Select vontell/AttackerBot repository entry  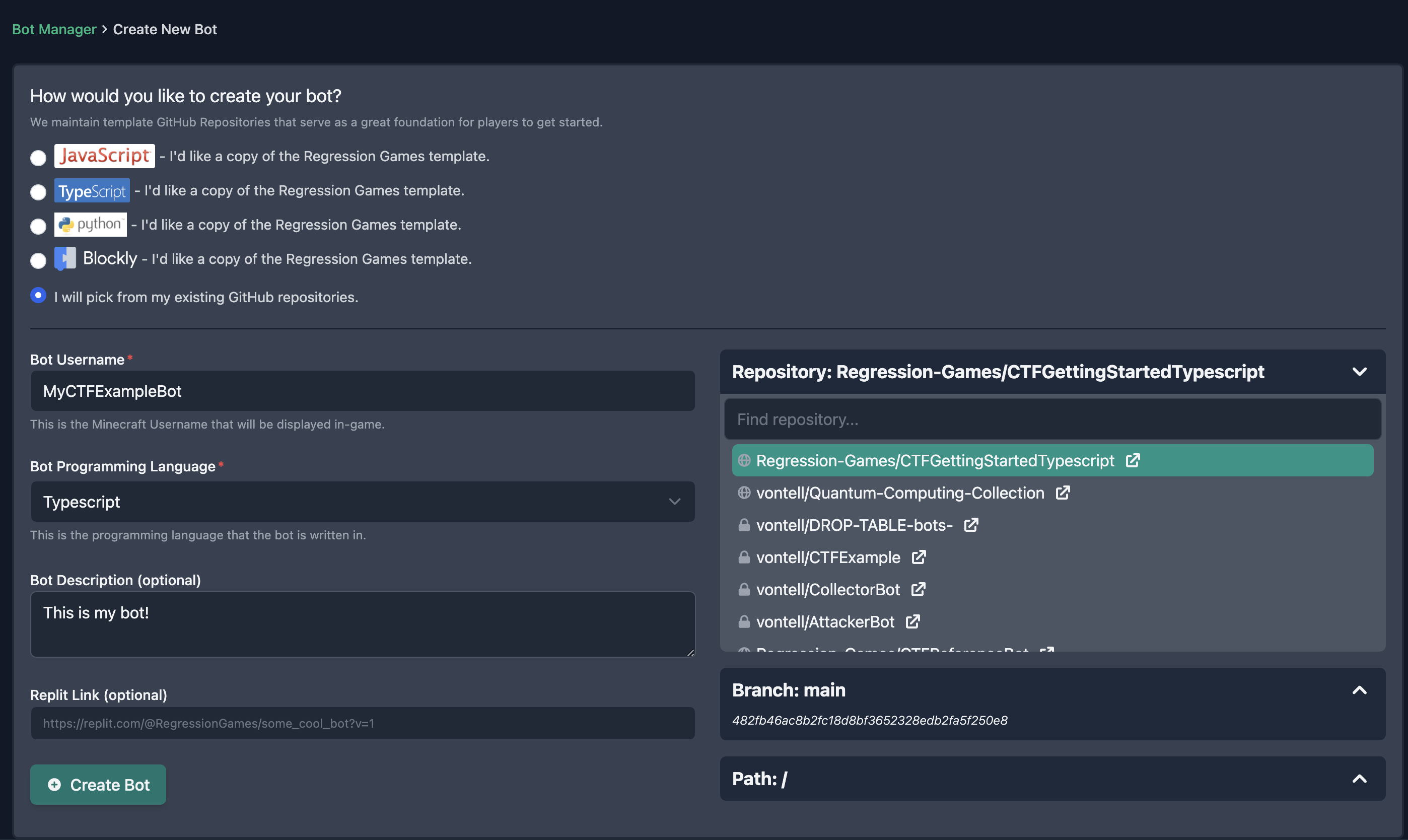824,621
